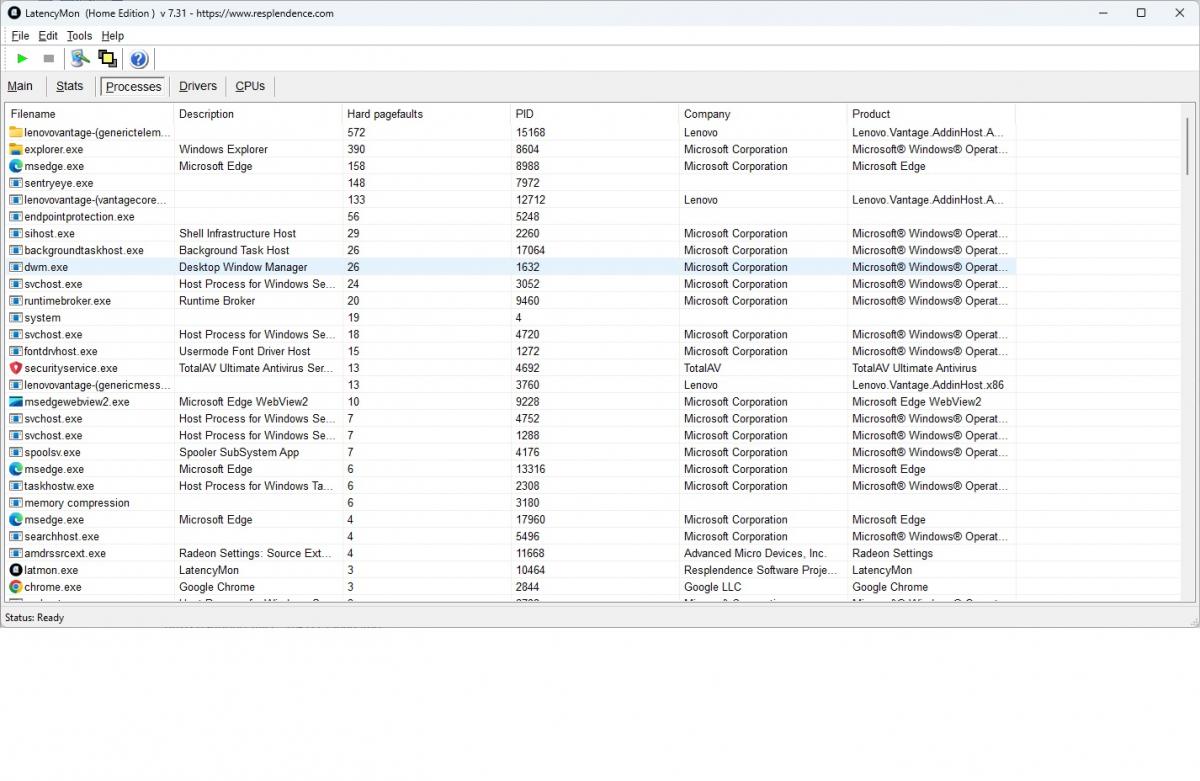Switch to the Stats tab
The image size is (1200, 781).
pos(70,86)
